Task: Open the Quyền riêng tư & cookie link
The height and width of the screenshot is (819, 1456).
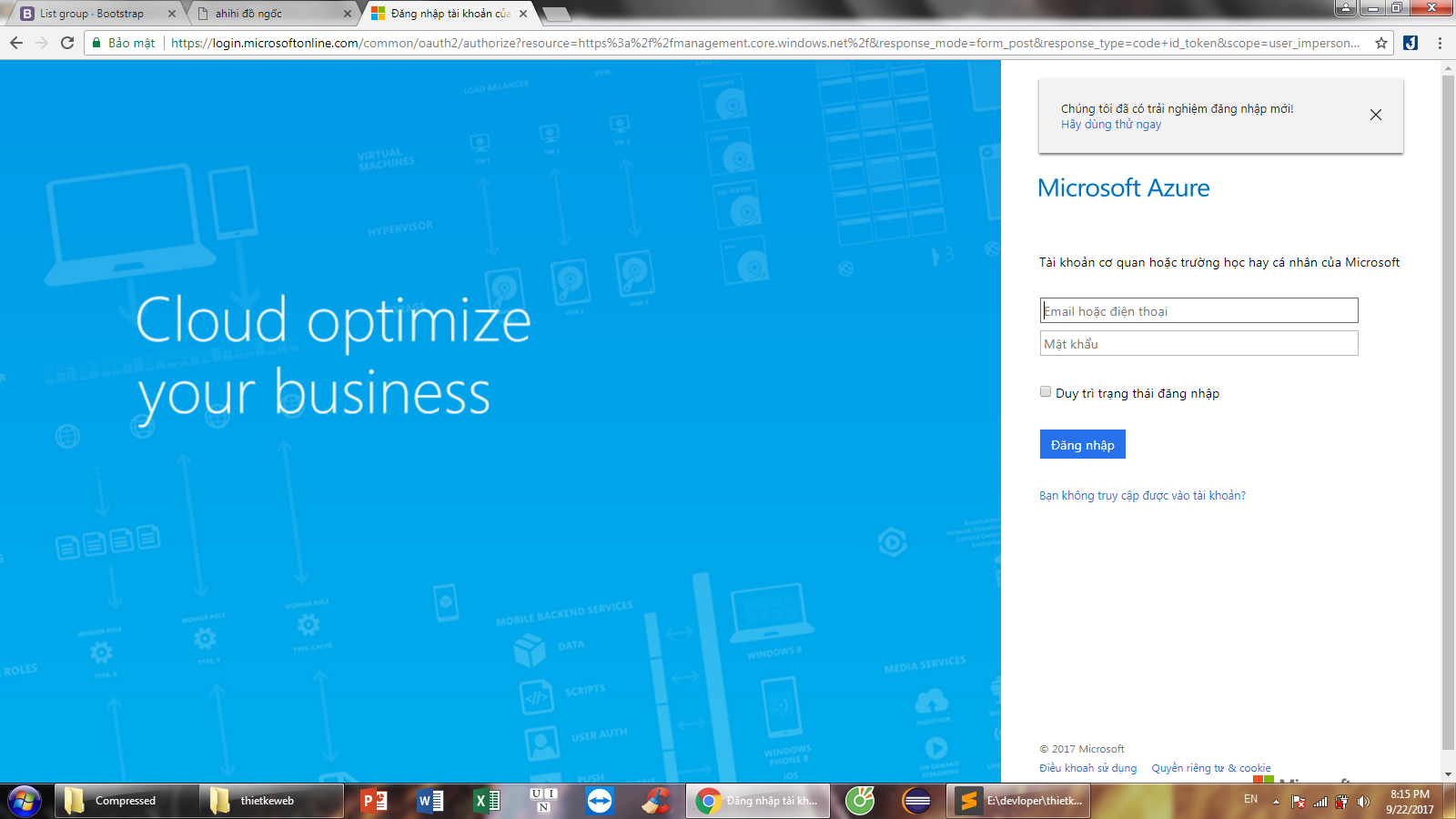Action: click(x=1211, y=768)
